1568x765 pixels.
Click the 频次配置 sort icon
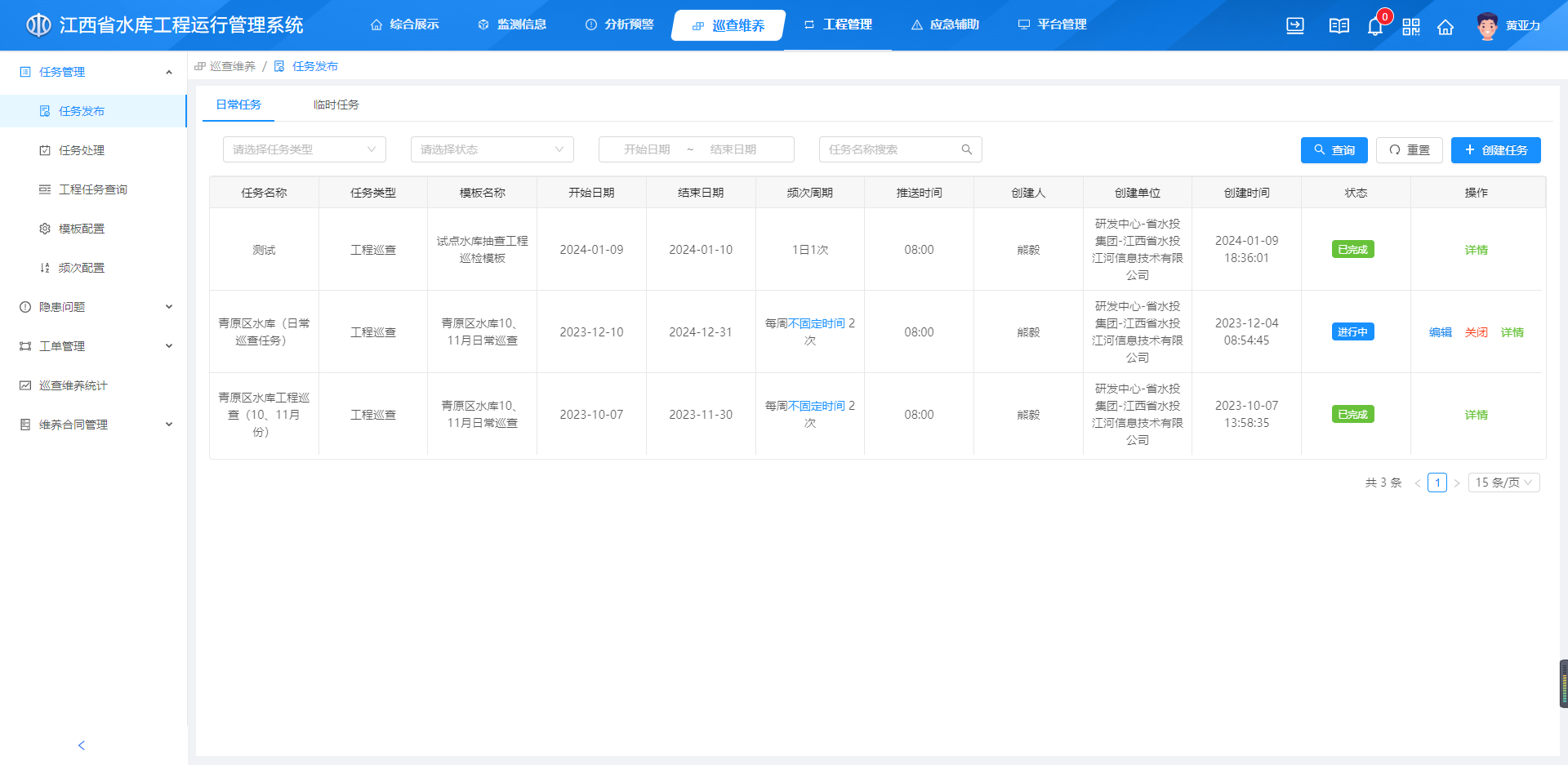[45, 268]
